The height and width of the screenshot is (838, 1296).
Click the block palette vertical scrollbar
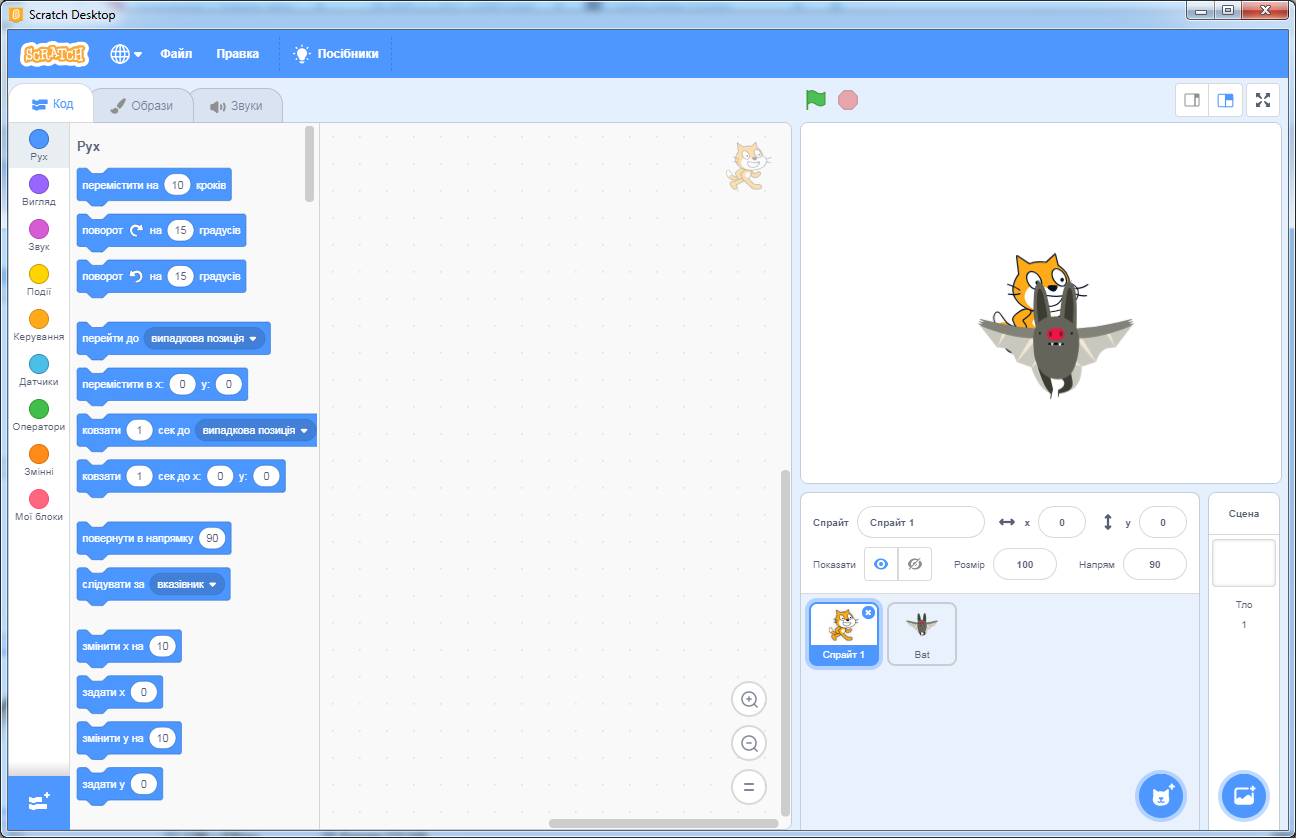coord(310,163)
